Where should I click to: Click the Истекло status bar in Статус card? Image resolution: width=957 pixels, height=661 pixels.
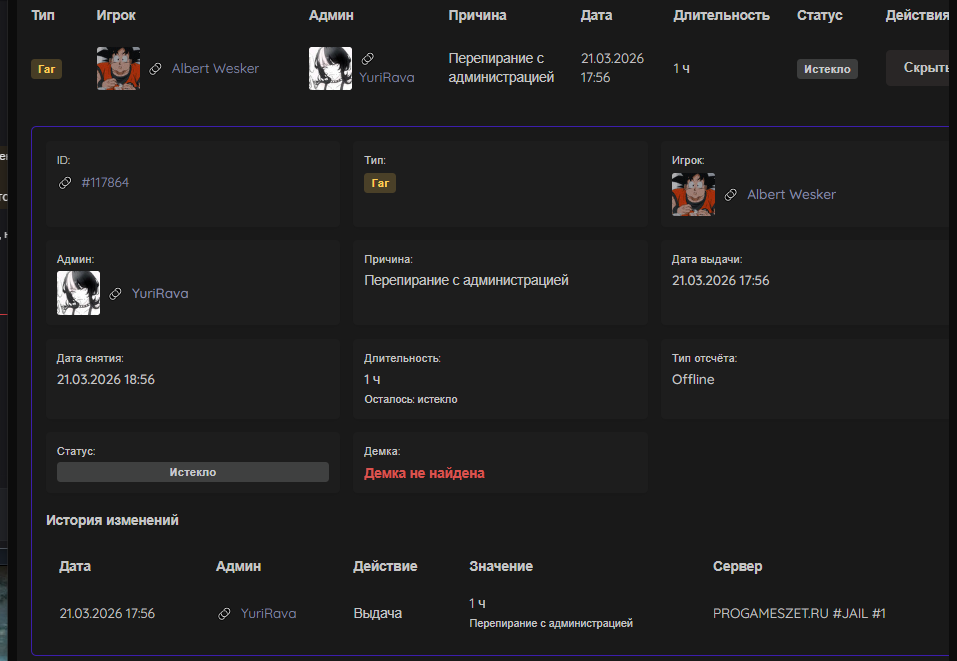192,472
